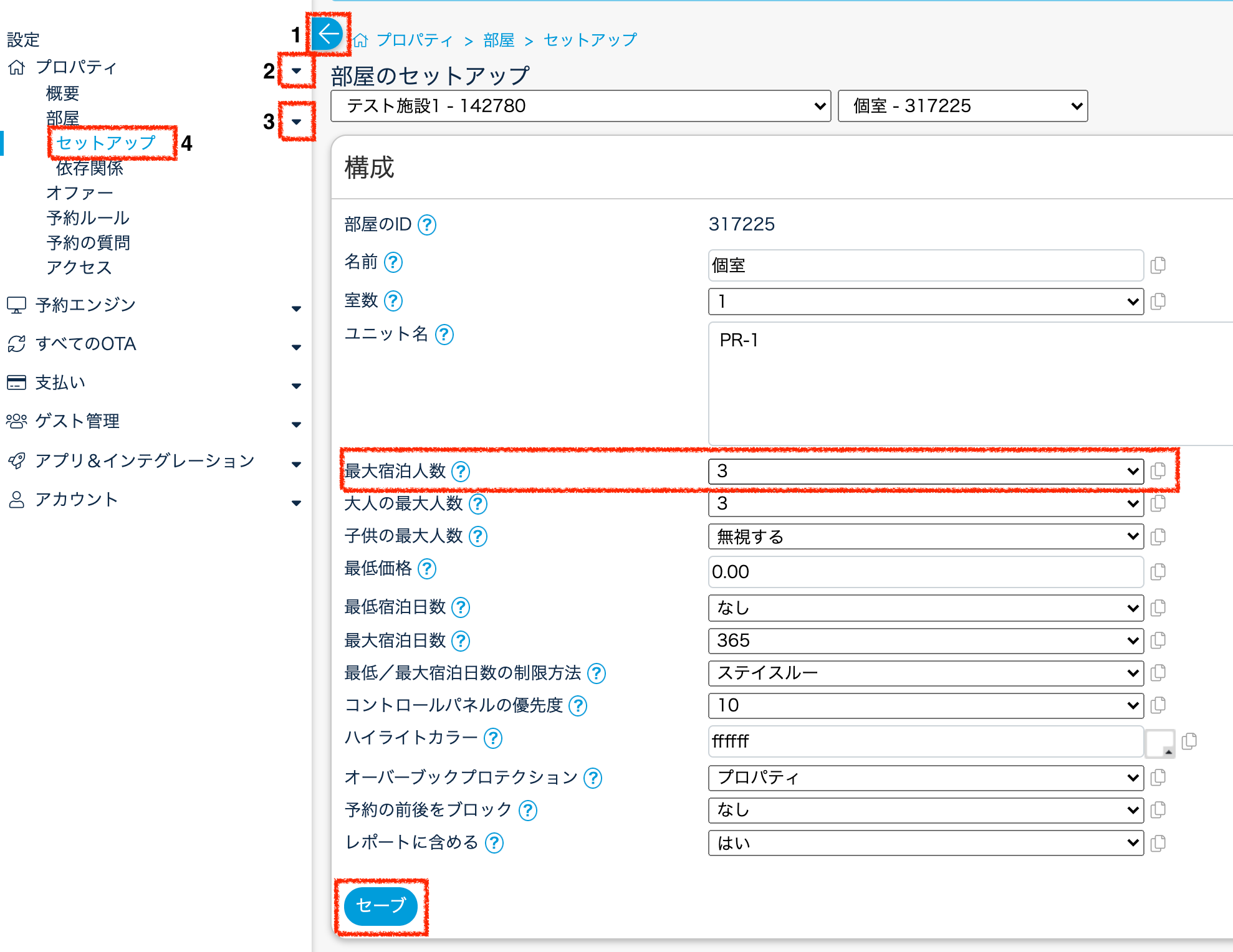Click the blue back arrow icon
Image resolution: width=1233 pixels, height=952 pixels.
pos(327,34)
